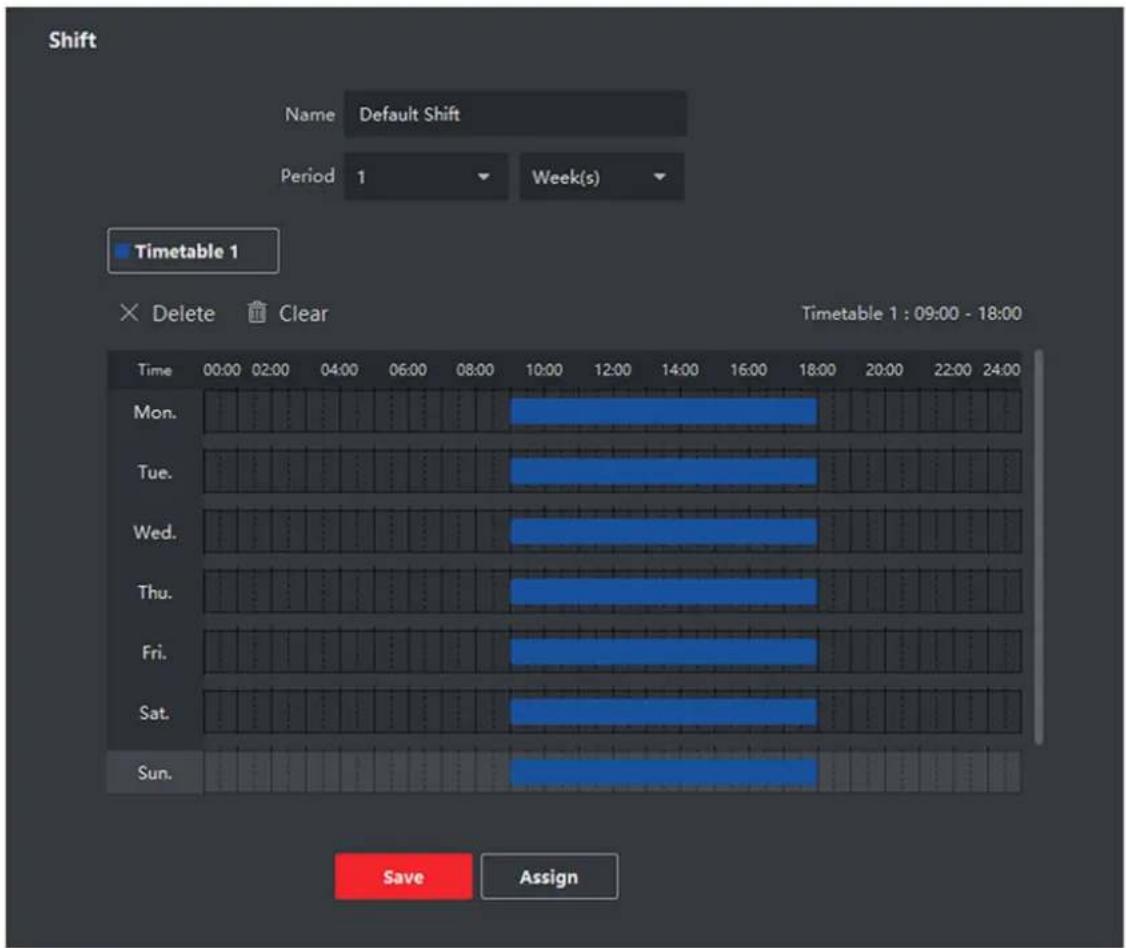Viewport: 1126px width, 948px height.
Task: Select the blue Timetable 1 color square
Action: click(x=122, y=251)
